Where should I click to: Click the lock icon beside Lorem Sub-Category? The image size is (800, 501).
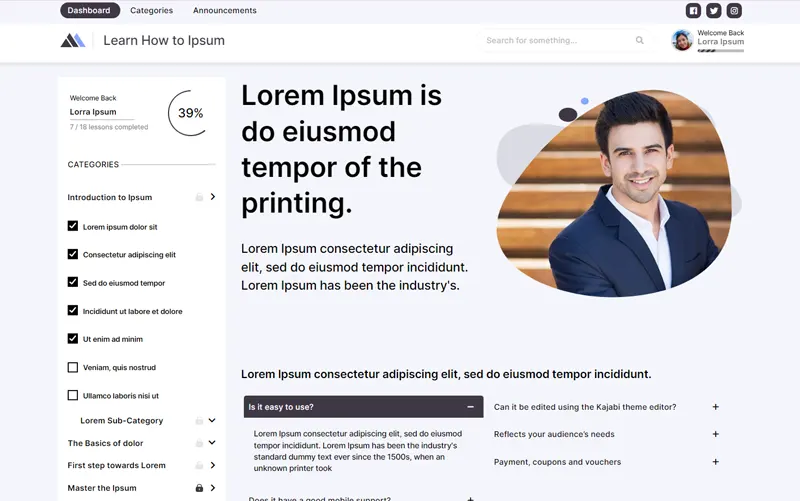pyautogui.click(x=199, y=420)
